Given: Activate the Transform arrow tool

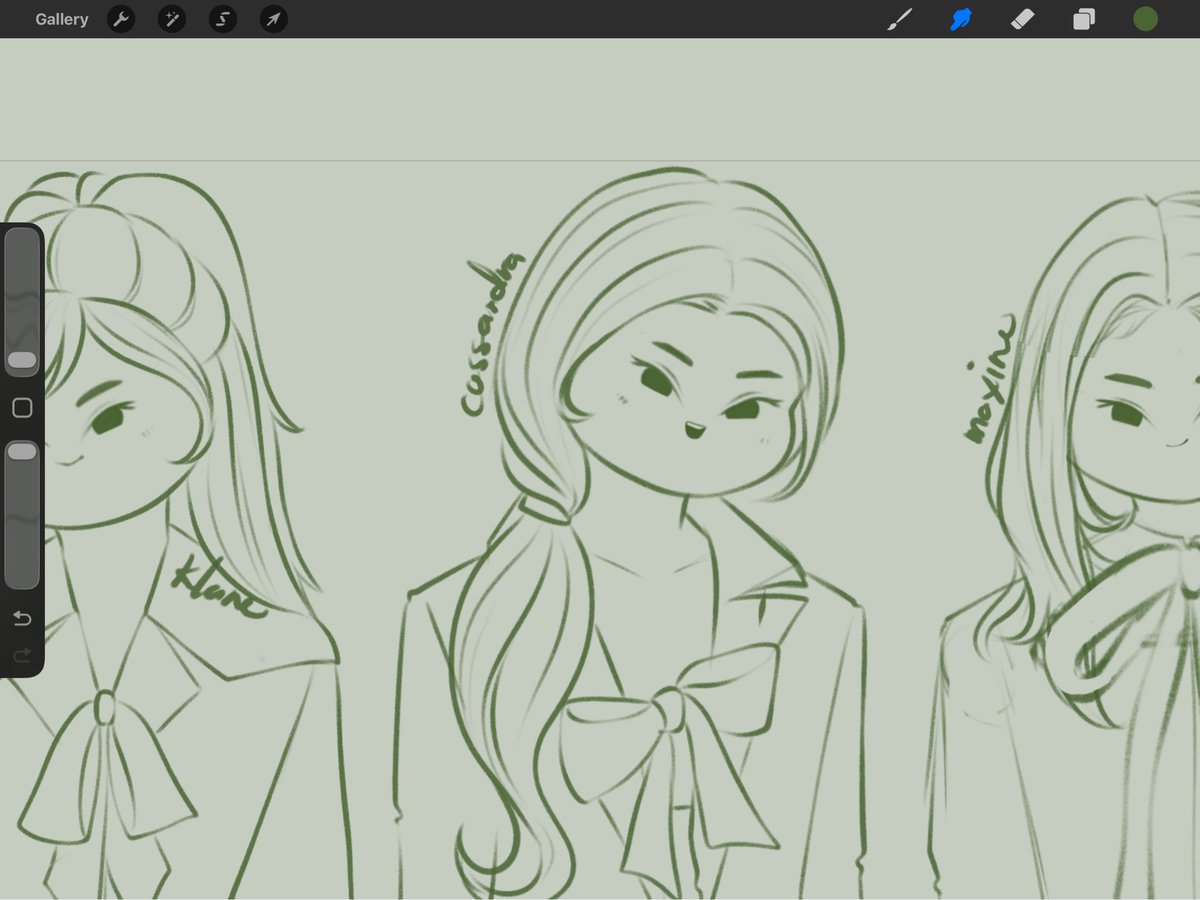Looking at the screenshot, I should [x=274, y=19].
